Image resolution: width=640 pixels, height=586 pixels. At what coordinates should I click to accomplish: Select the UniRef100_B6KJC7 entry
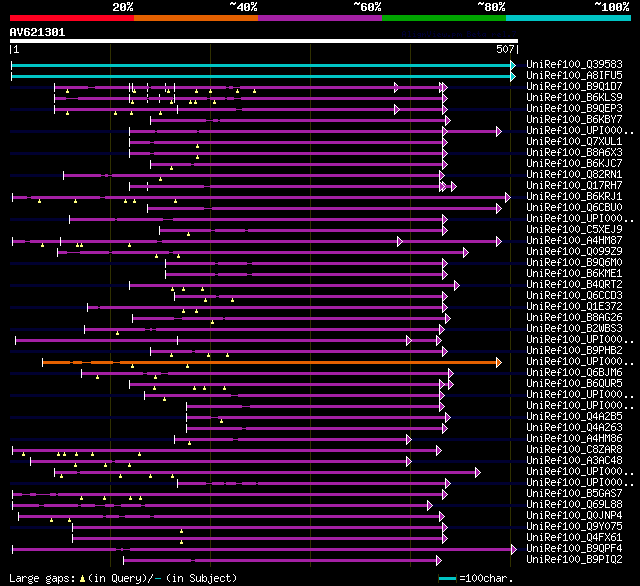point(574,164)
